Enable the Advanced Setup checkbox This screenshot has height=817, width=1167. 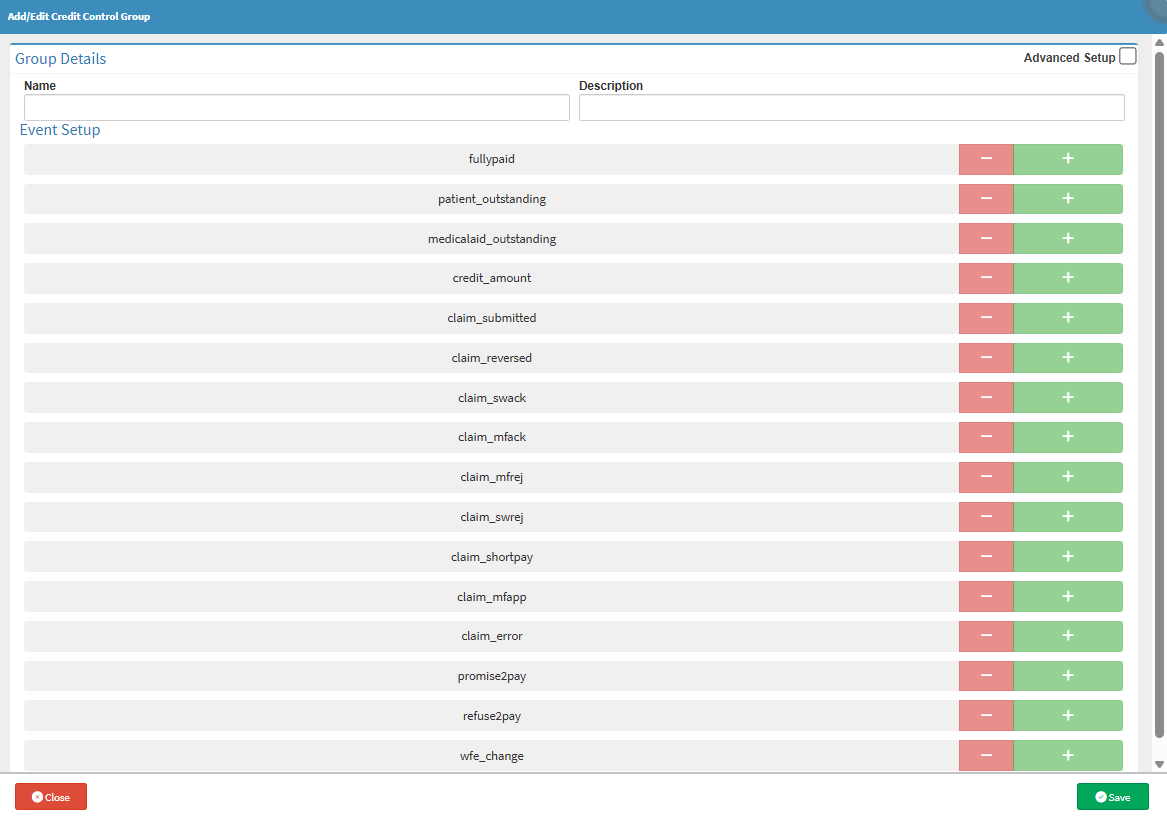pyautogui.click(x=1128, y=57)
